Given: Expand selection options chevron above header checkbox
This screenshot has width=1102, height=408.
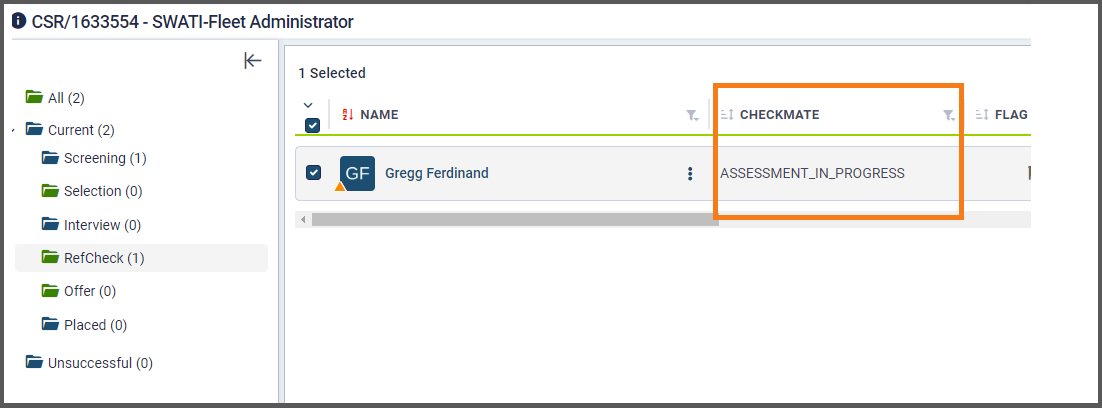Looking at the screenshot, I should click(x=308, y=105).
